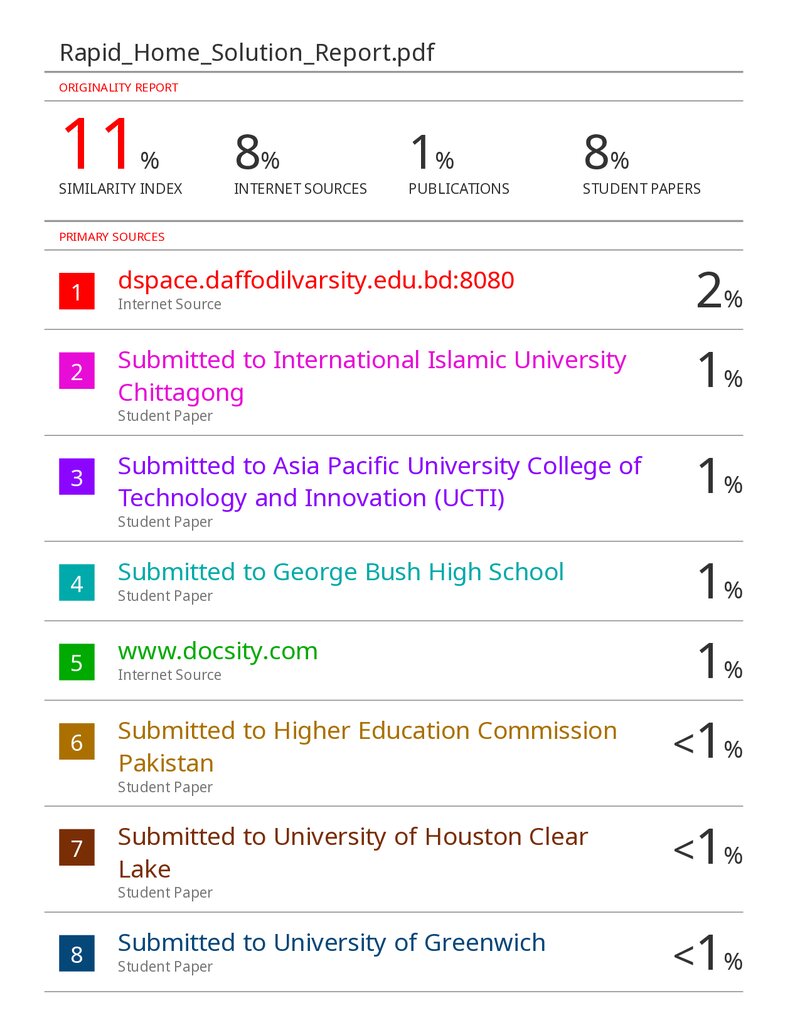The image size is (800, 1035).
Task: Click the Rapid_Home_Solution_Report.pdf title
Action: tap(247, 53)
